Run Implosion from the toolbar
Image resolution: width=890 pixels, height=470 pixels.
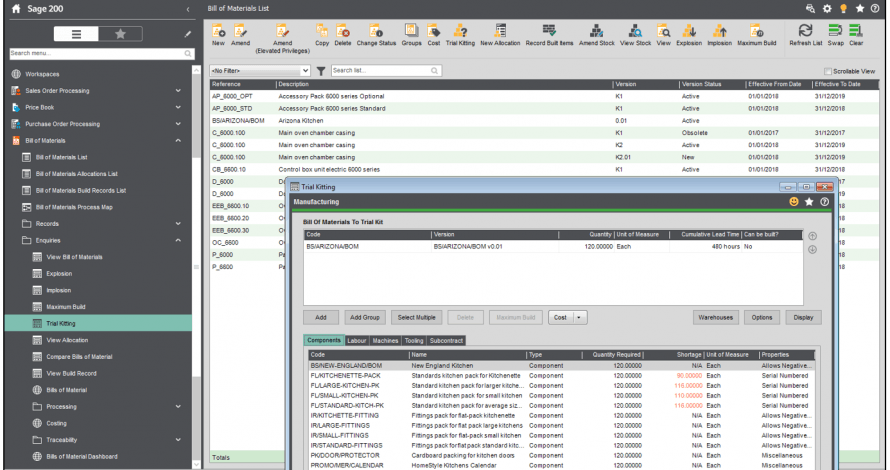click(719, 35)
